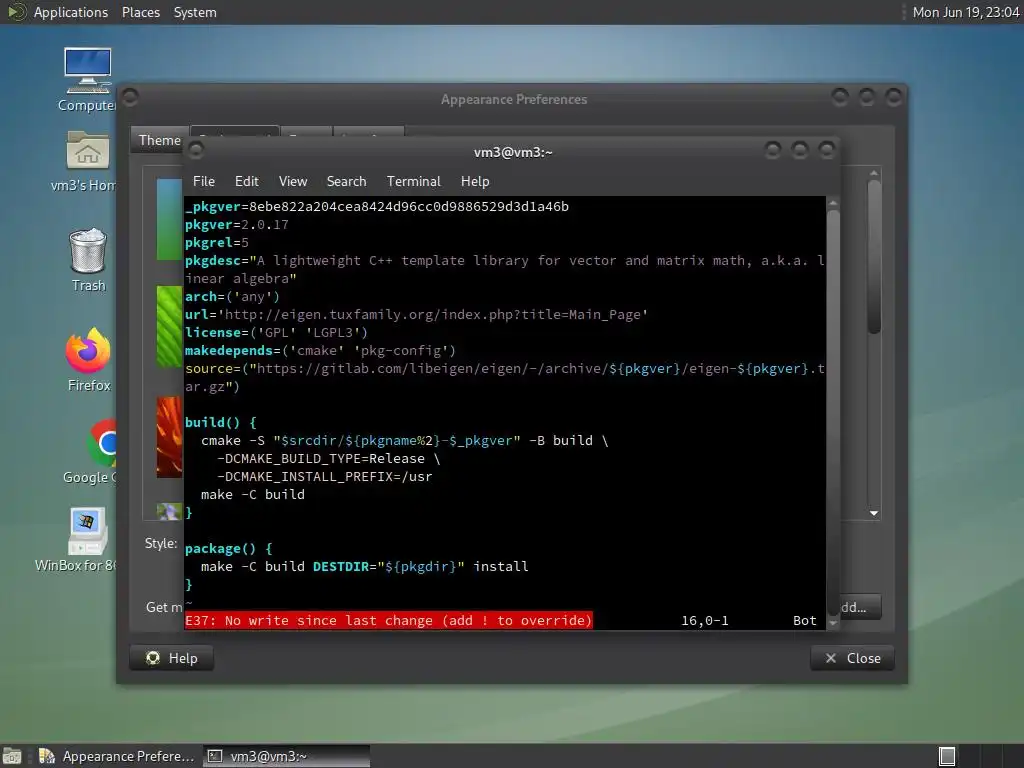Select the blue-green wallpaper thumbnail

click(169, 219)
